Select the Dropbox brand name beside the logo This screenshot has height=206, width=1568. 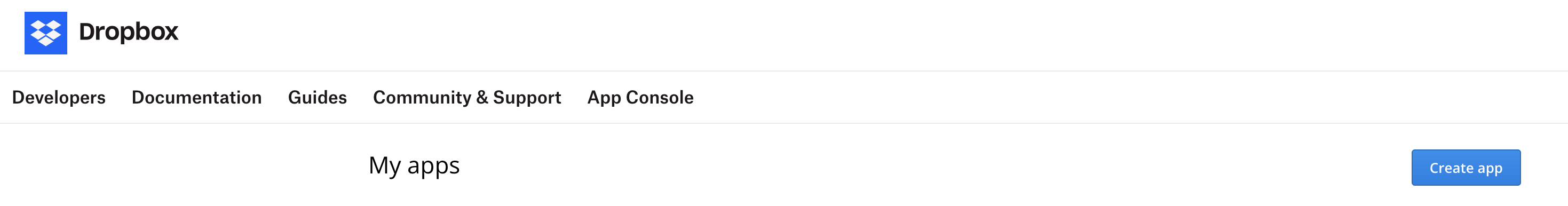[129, 31]
